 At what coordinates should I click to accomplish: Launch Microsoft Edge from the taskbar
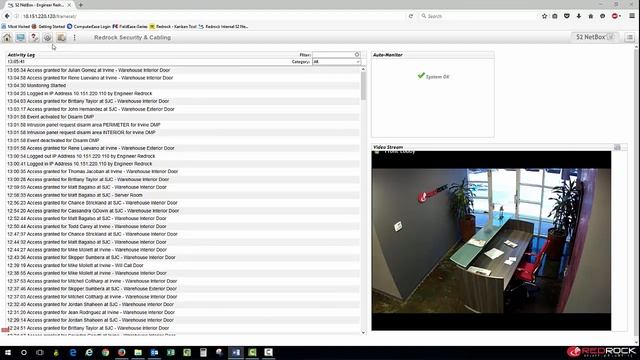[x=73, y=352]
